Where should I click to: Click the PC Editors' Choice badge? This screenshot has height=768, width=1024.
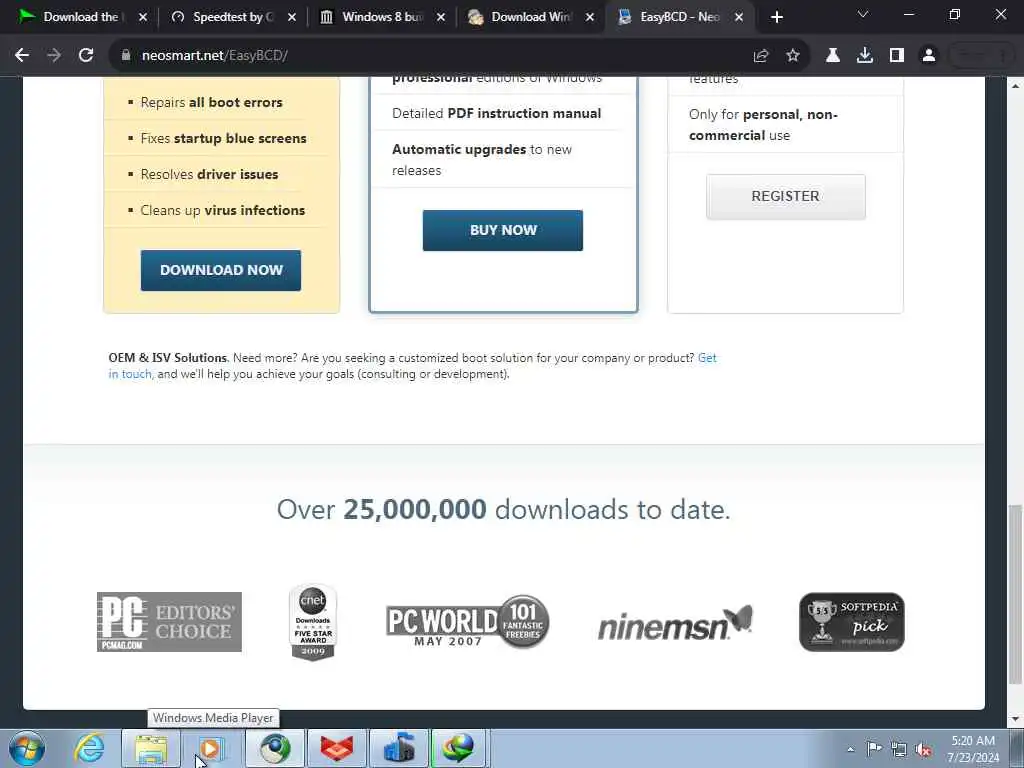(169, 622)
